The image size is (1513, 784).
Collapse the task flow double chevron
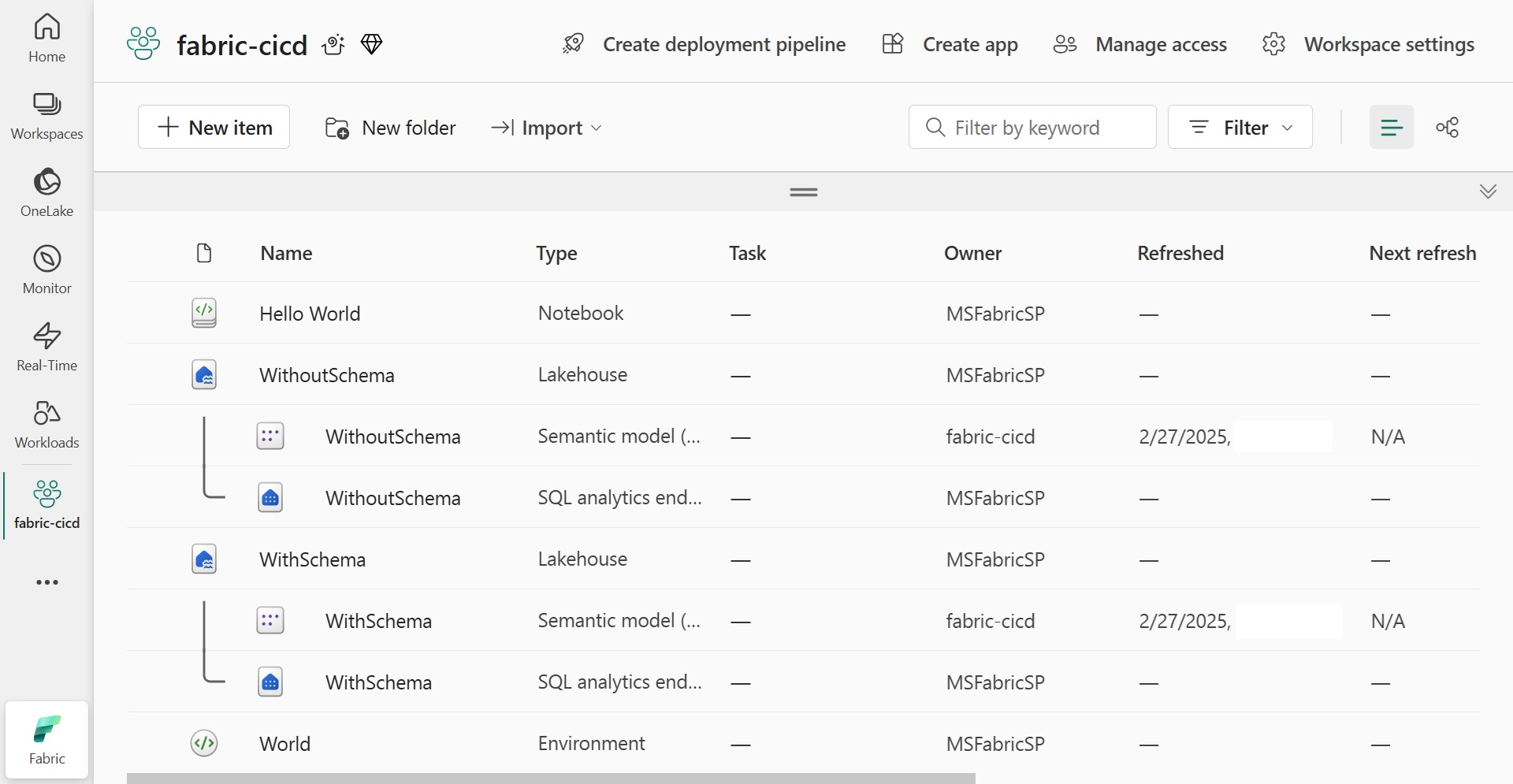pos(1488,191)
